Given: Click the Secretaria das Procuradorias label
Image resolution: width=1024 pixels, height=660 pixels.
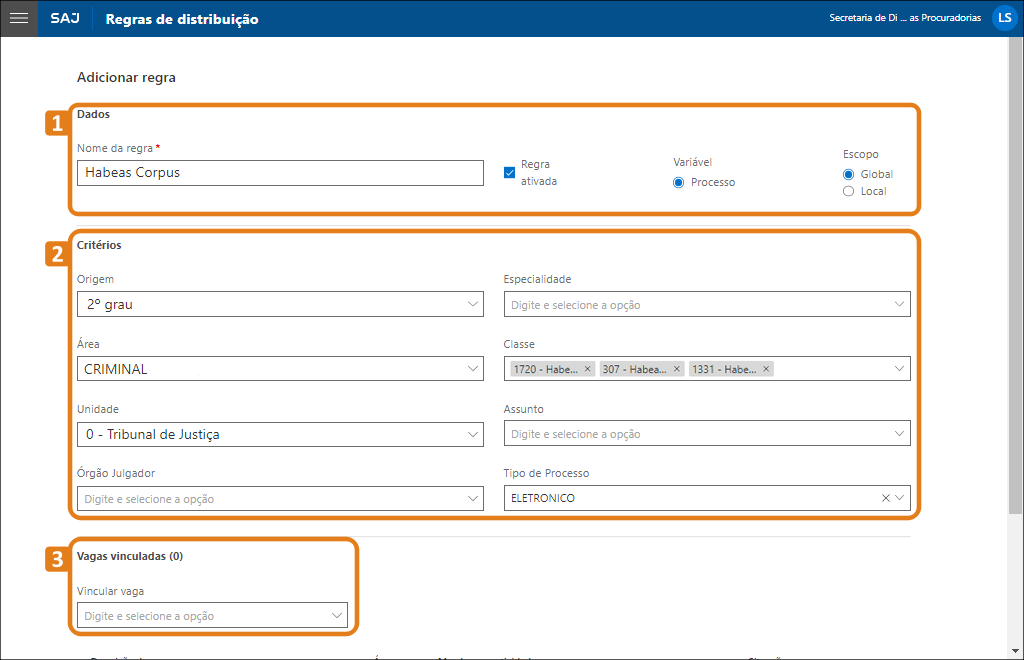Looking at the screenshot, I should (905, 18).
